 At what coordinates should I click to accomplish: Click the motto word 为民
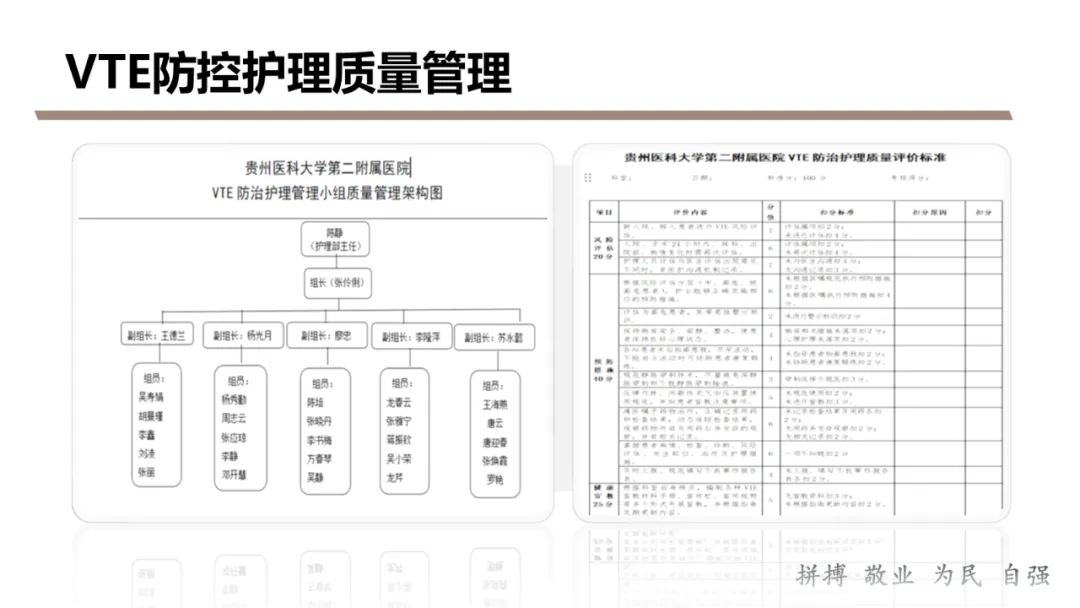pyautogui.click(x=957, y=575)
